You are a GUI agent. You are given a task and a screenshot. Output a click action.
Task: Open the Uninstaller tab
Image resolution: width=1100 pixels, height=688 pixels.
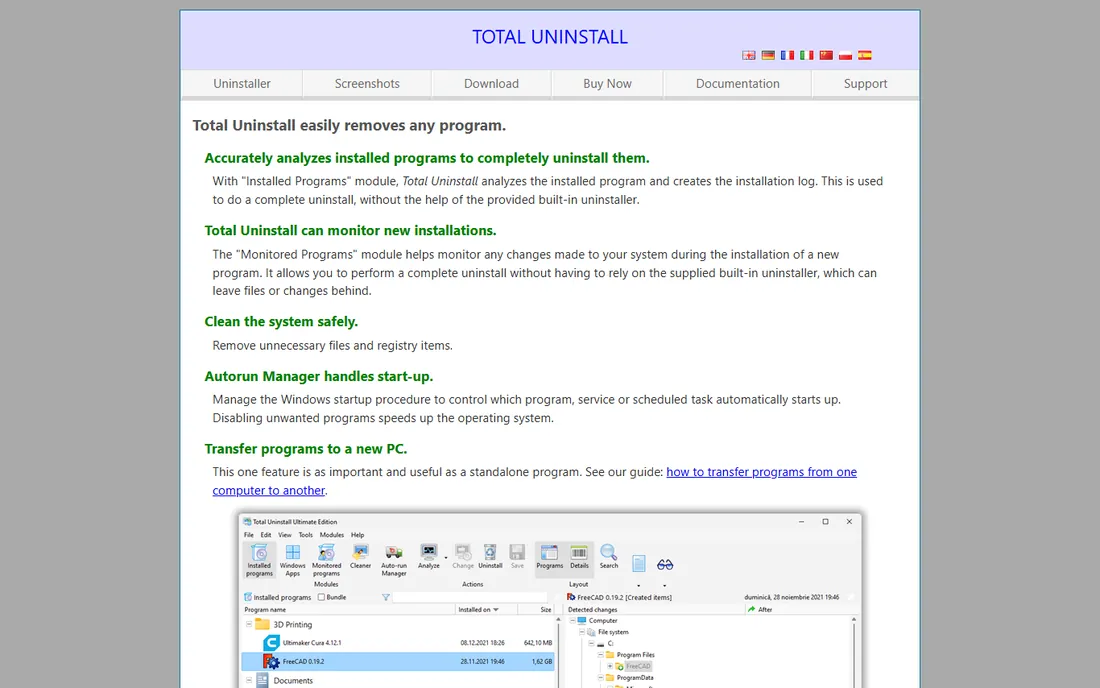pos(242,83)
